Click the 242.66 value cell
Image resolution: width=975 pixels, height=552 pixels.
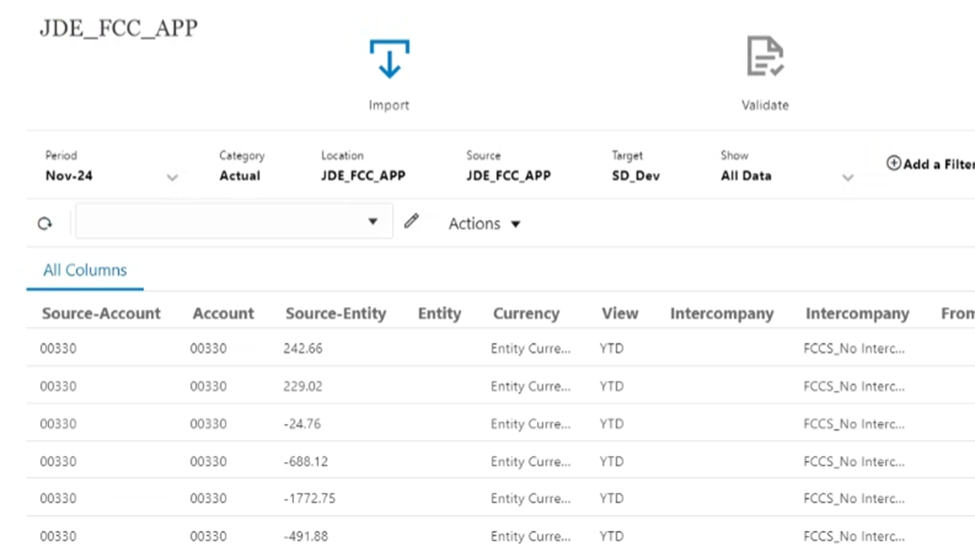(x=303, y=348)
